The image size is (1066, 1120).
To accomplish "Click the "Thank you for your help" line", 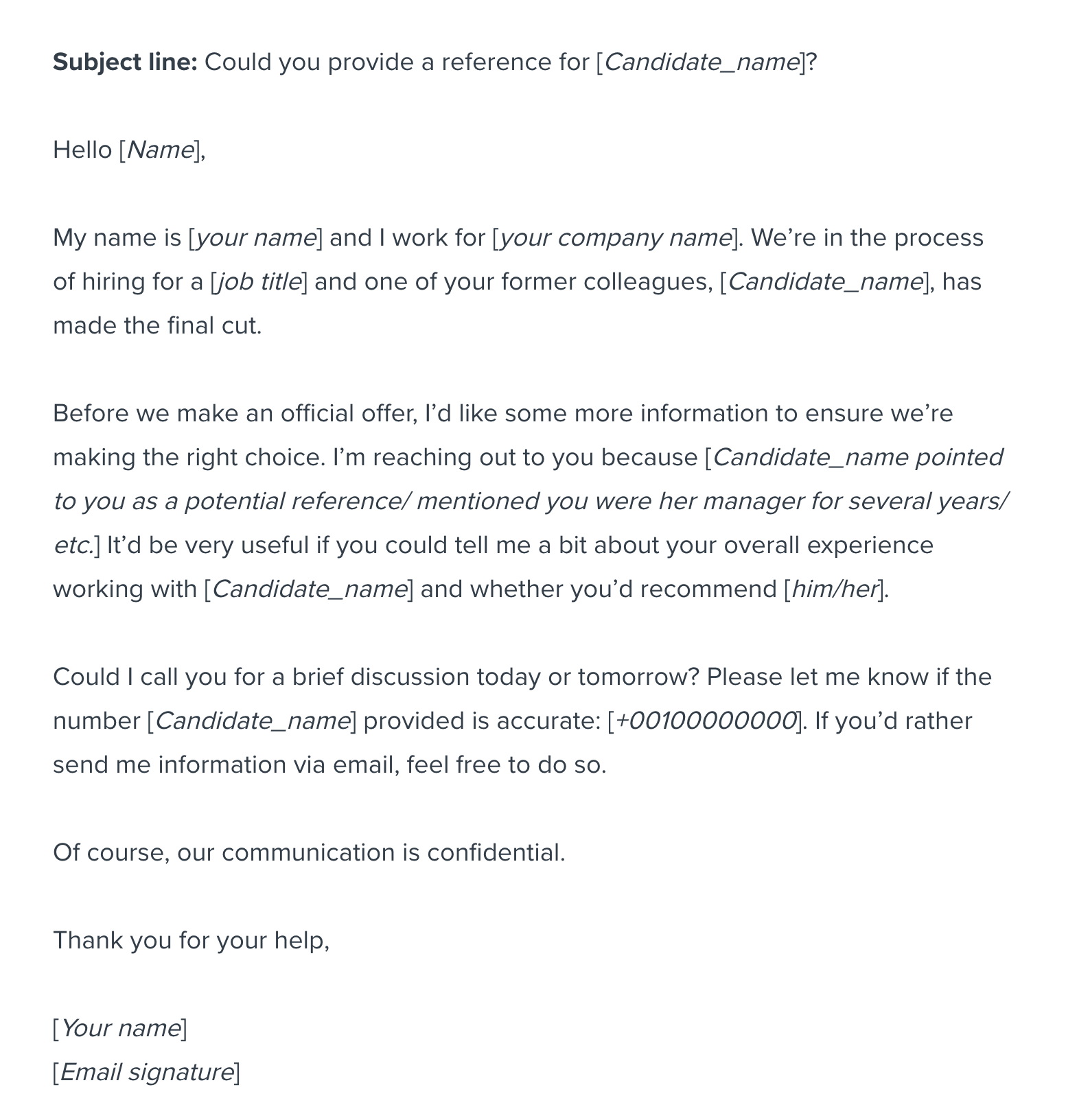I will pos(190,941).
